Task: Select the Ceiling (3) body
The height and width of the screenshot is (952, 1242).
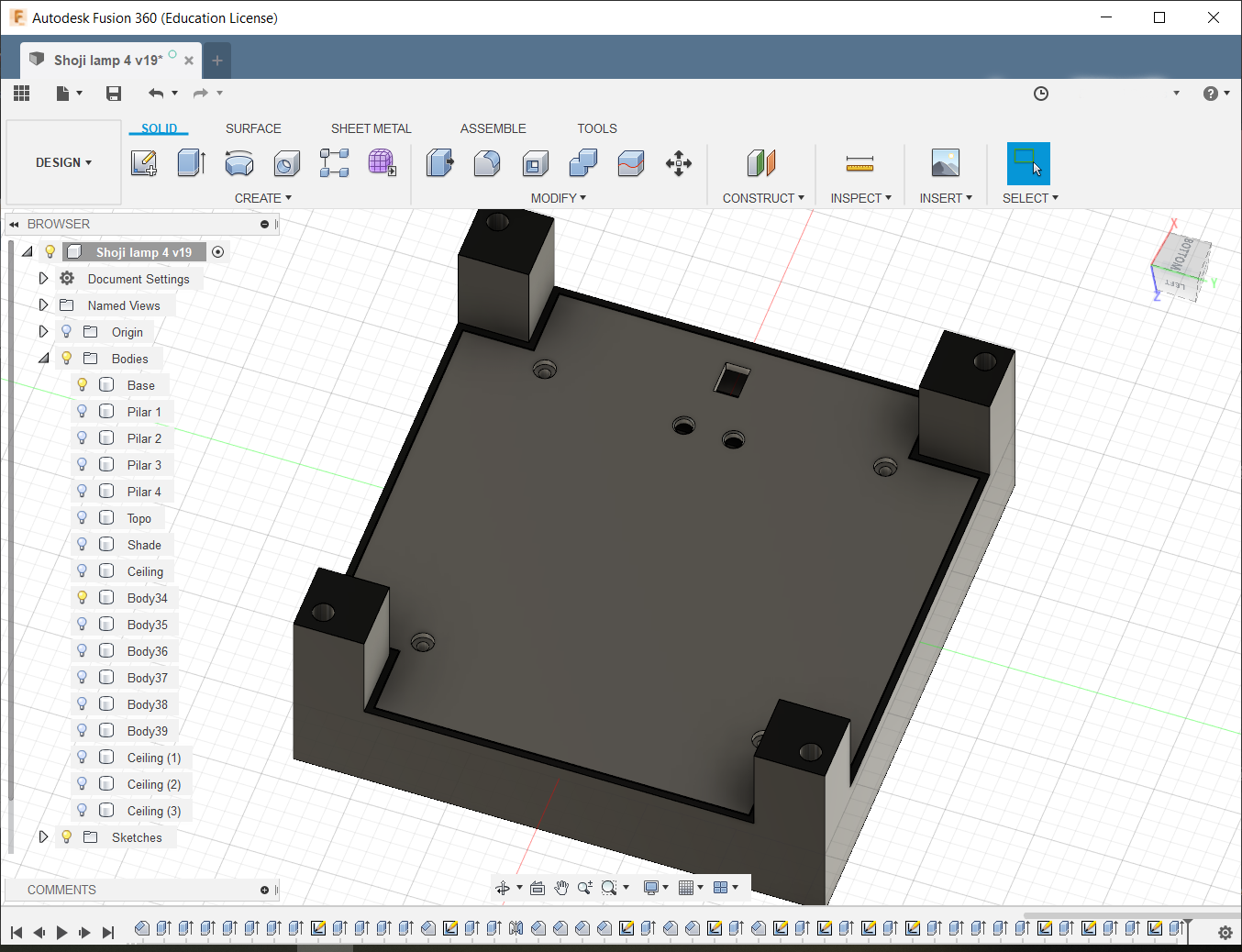Action: [154, 811]
